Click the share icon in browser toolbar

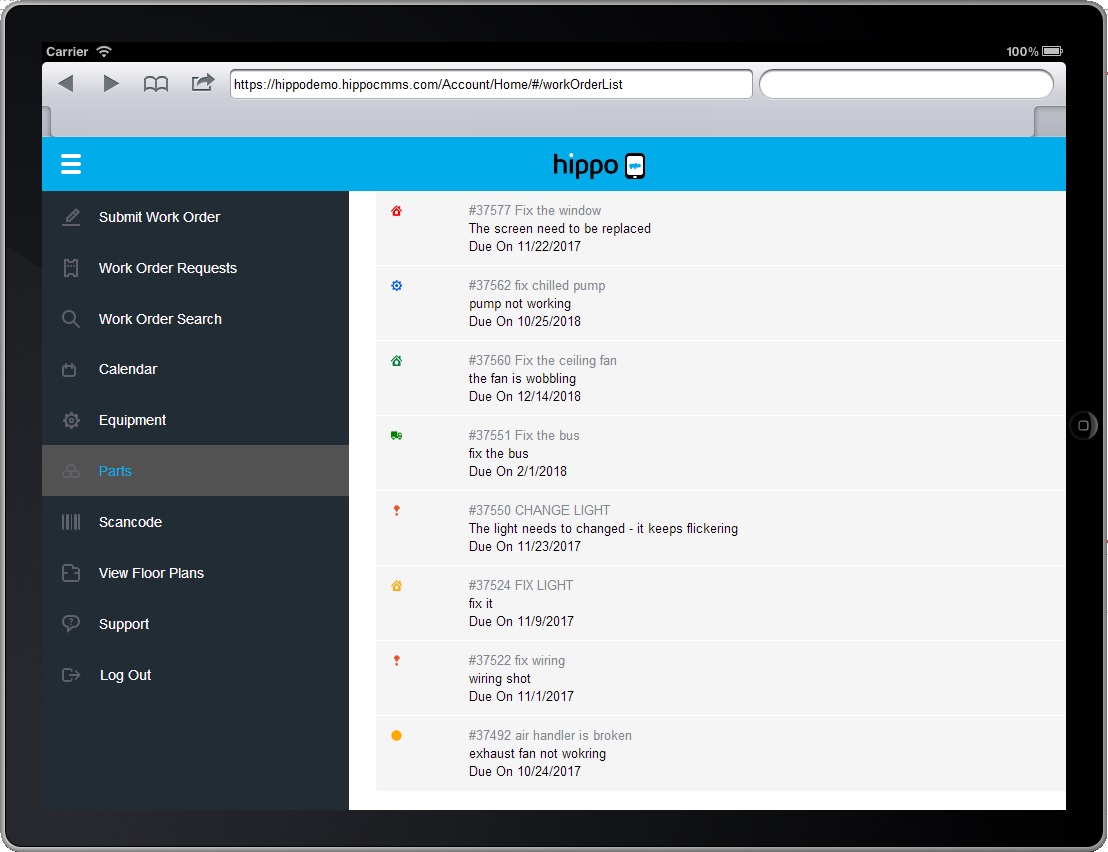pyautogui.click(x=203, y=83)
